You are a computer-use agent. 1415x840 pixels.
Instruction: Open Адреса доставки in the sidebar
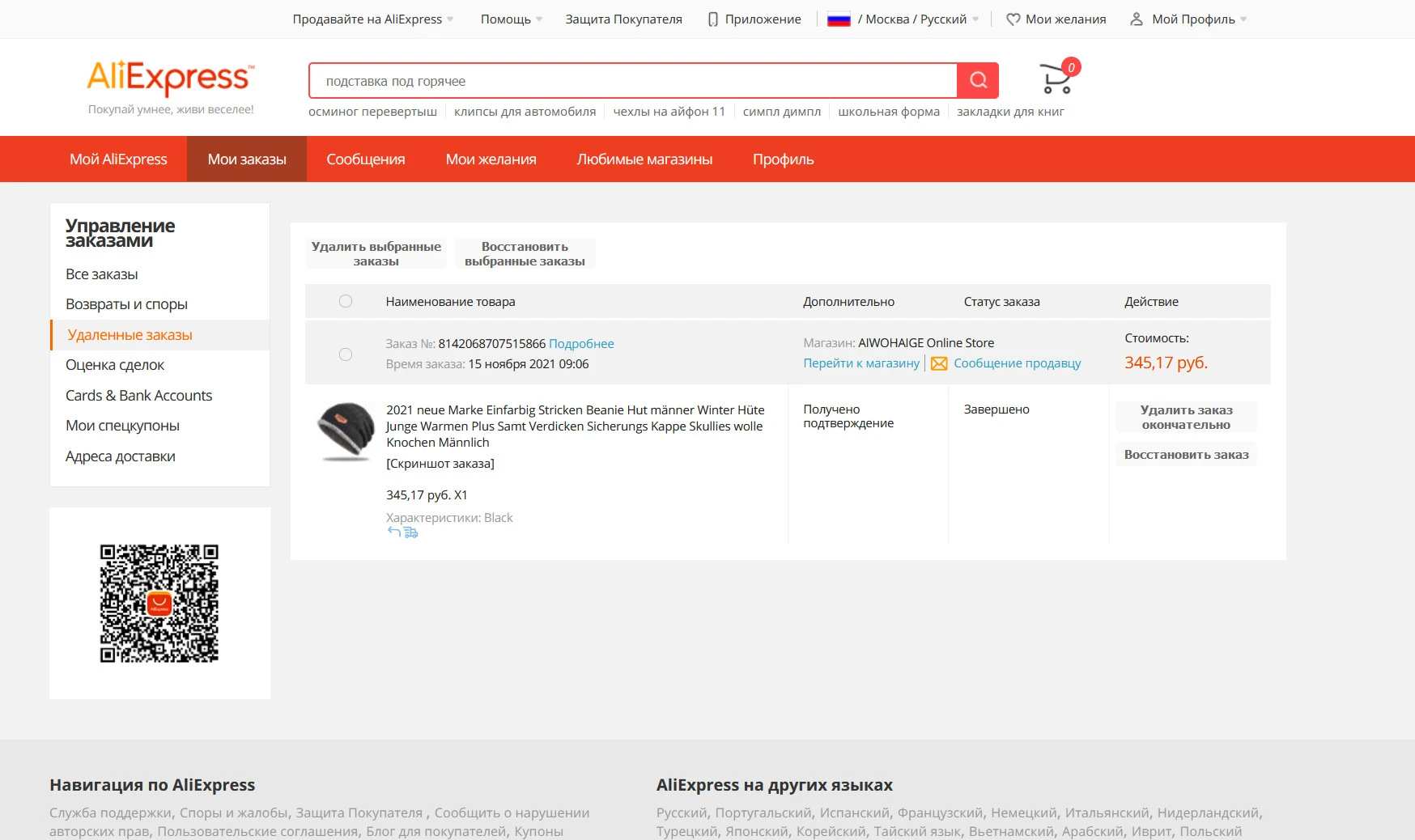[x=121, y=456]
